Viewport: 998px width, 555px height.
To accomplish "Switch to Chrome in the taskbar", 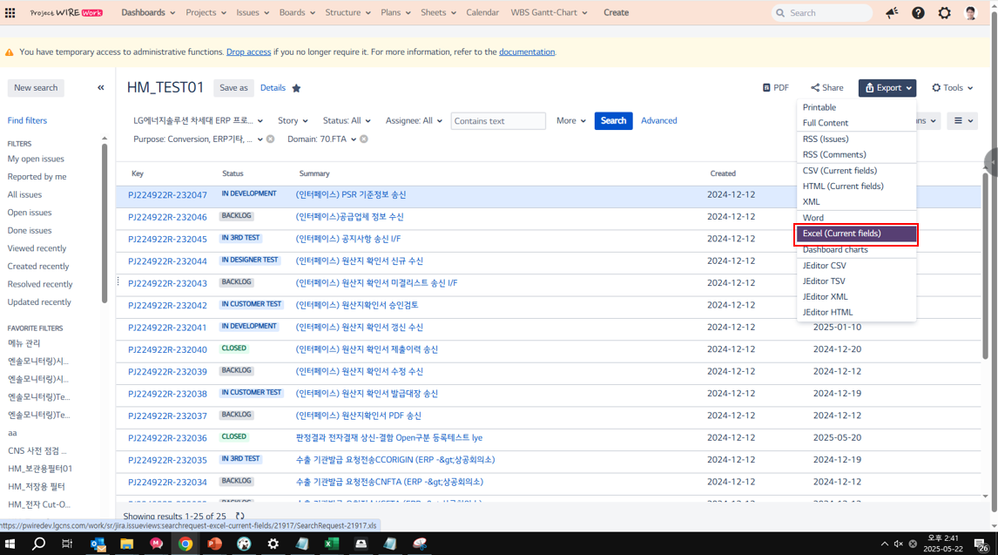I will pyautogui.click(x=185, y=544).
